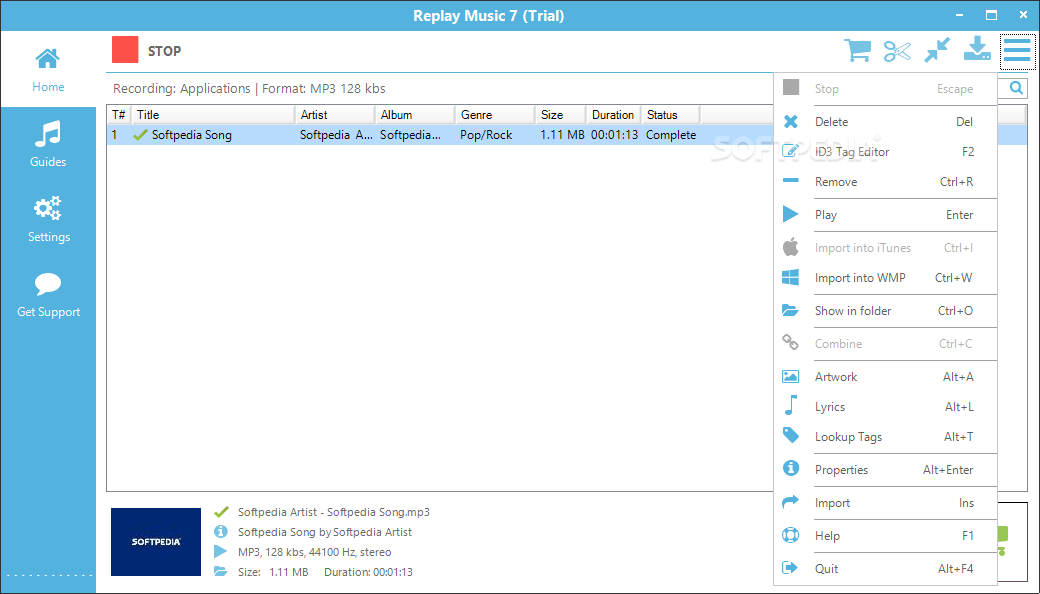
Task: Click the info circle Properties icon
Action: pyautogui.click(x=791, y=468)
